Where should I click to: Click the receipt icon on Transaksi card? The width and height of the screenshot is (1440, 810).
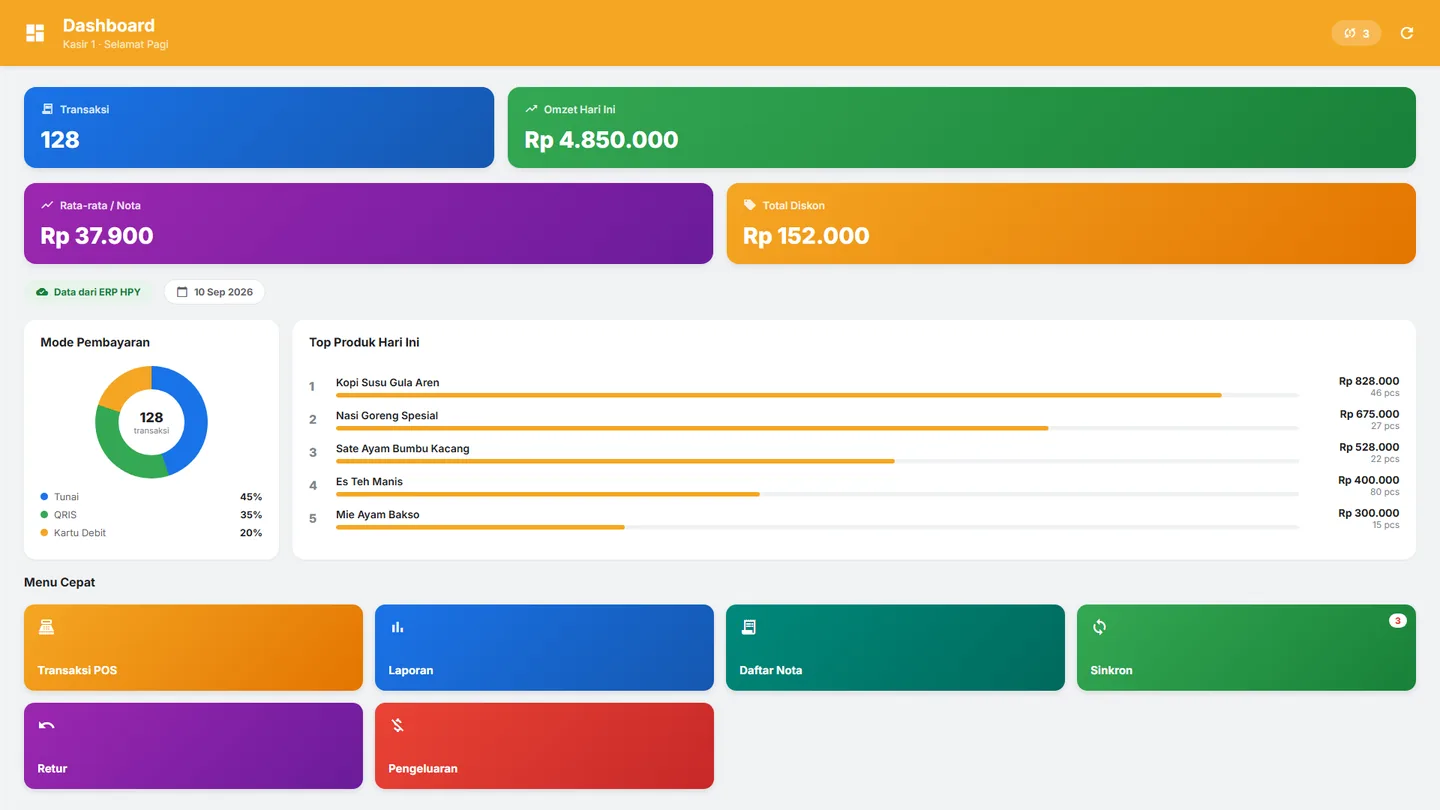pos(47,109)
